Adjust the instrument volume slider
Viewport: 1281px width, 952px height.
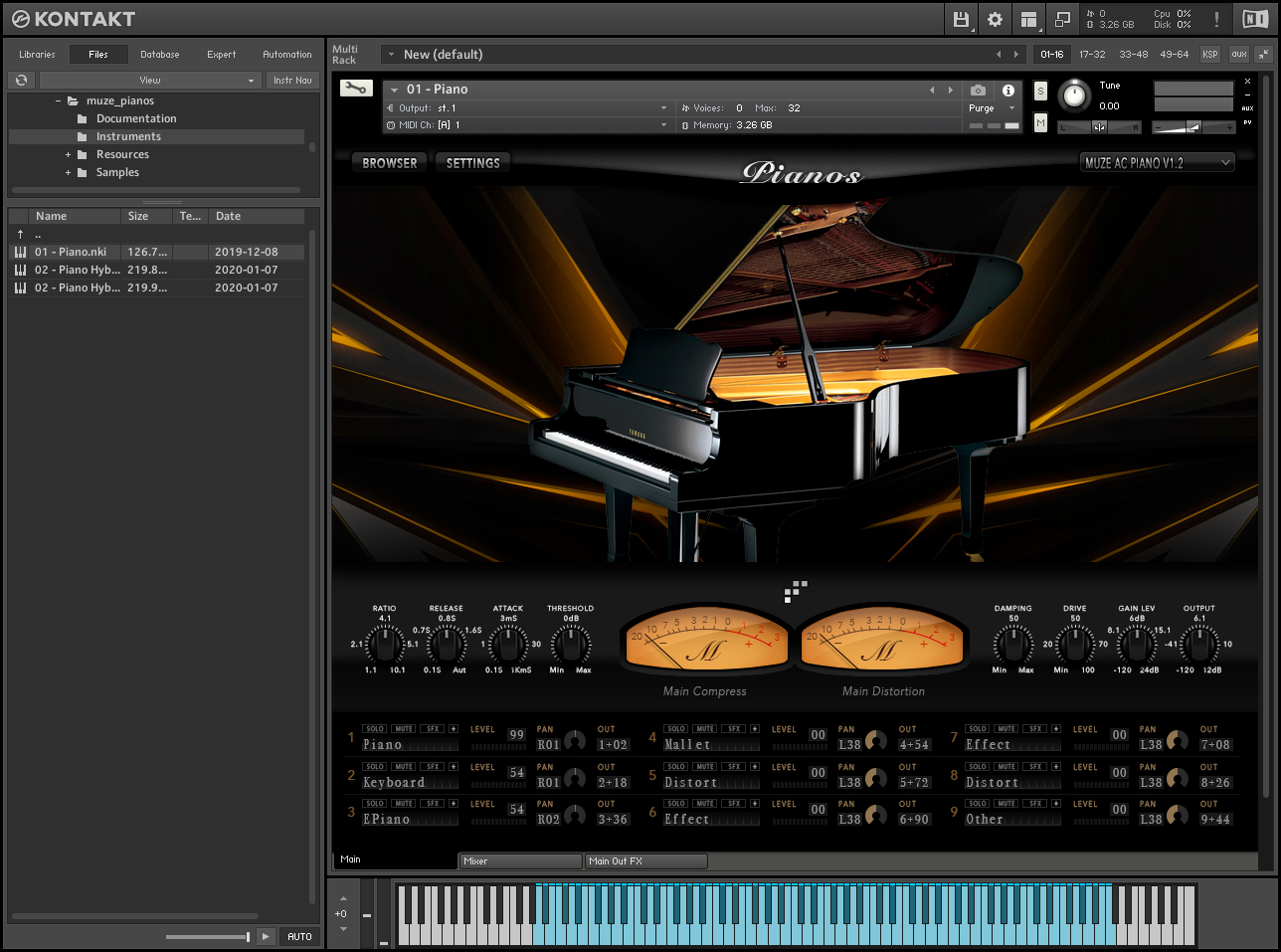pyautogui.click(x=1193, y=126)
